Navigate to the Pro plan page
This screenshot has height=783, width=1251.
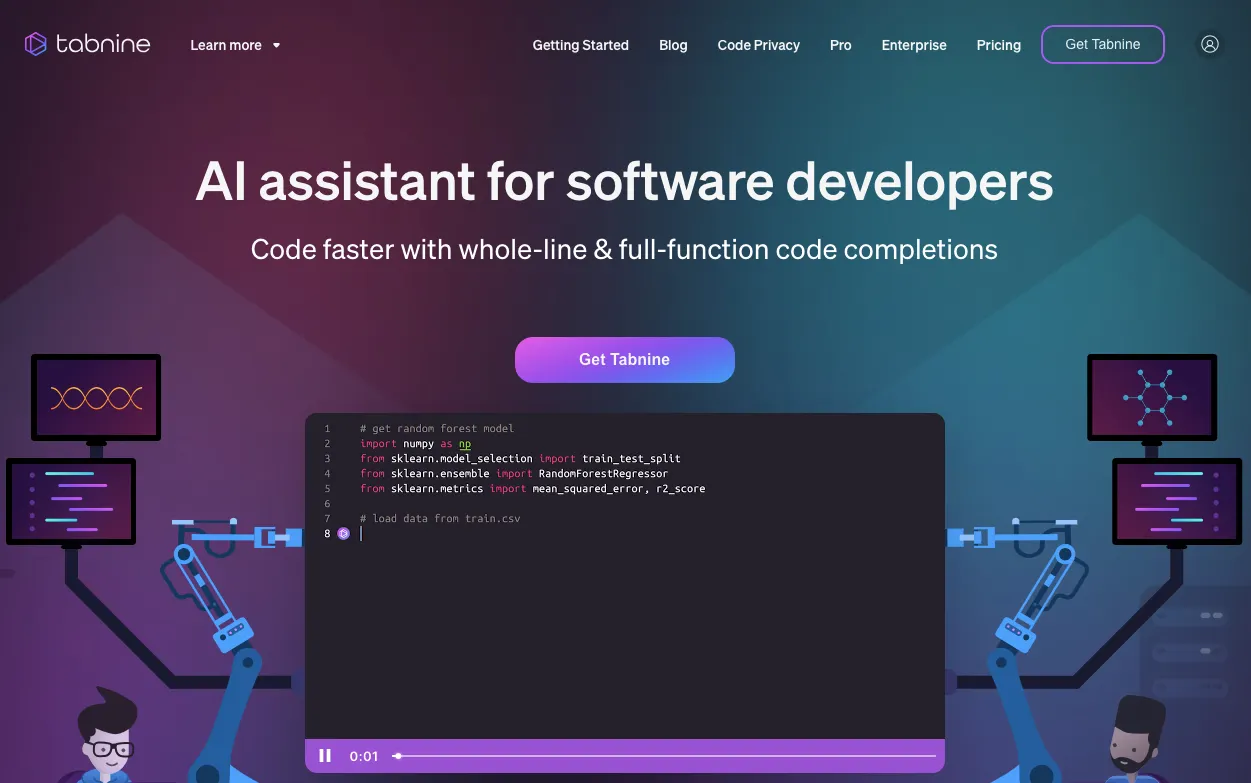840,45
